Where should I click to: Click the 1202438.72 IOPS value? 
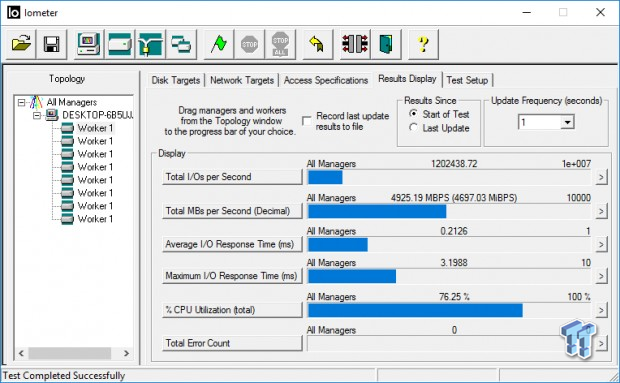(x=454, y=164)
